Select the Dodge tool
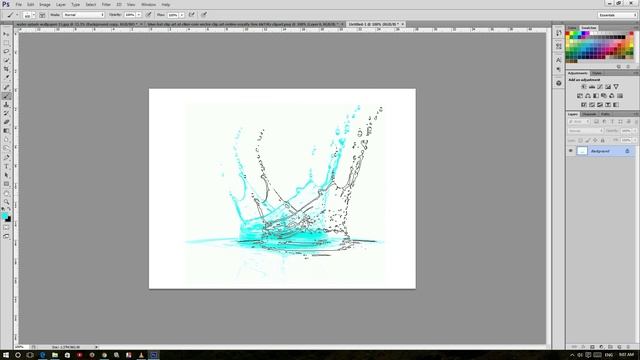The height and width of the screenshot is (360, 640). [6, 148]
